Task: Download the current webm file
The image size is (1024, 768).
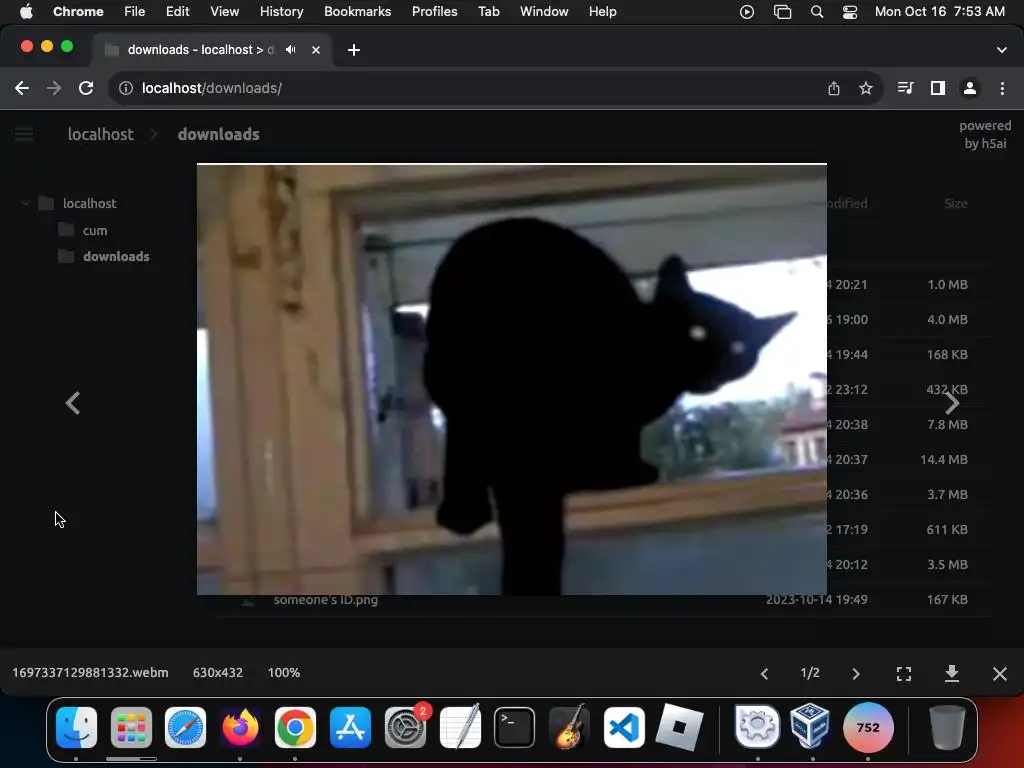Action: tap(952, 673)
